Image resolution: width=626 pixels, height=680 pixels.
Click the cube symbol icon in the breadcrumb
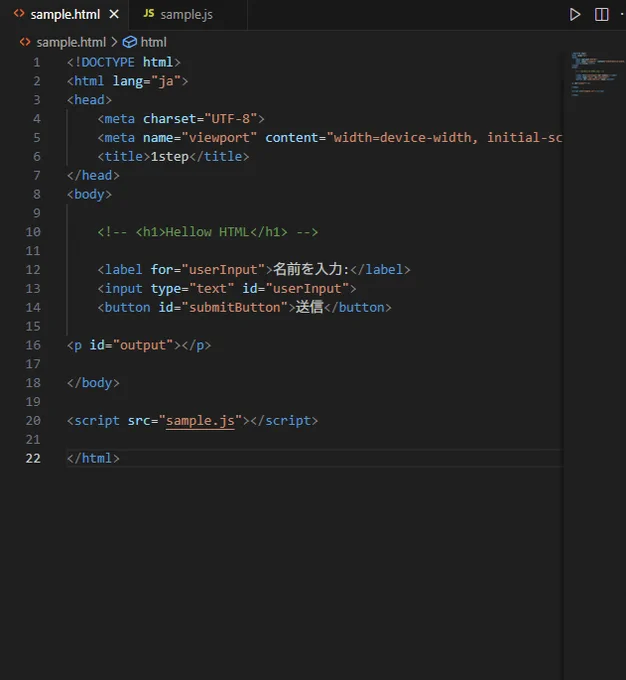(130, 42)
